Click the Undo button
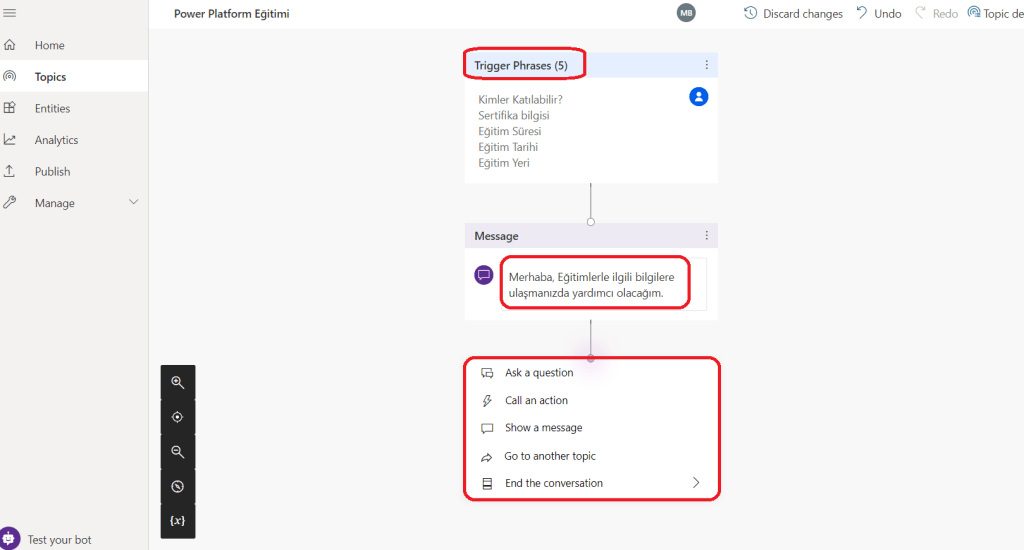Screen dimensions: 1024x550 pyautogui.click(x=878, y=14)
